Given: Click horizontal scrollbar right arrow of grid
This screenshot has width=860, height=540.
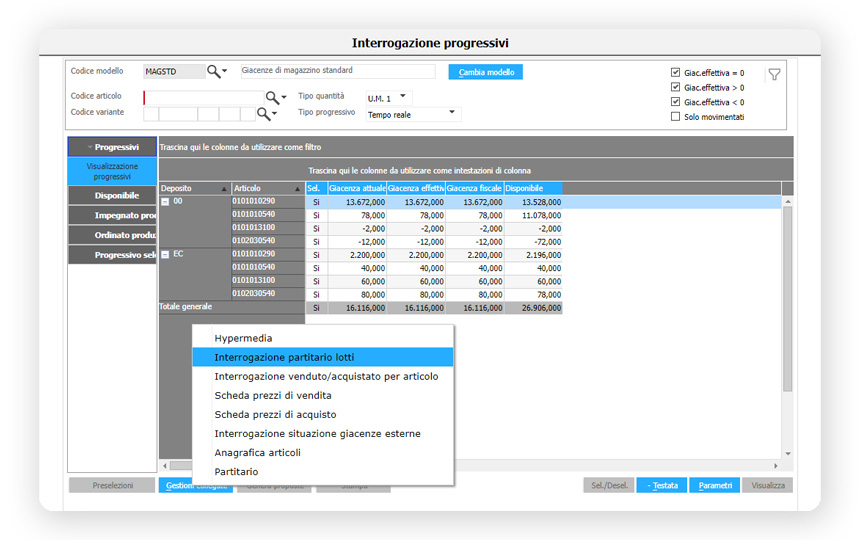Looking at the screenshot, I should point(776,466).
